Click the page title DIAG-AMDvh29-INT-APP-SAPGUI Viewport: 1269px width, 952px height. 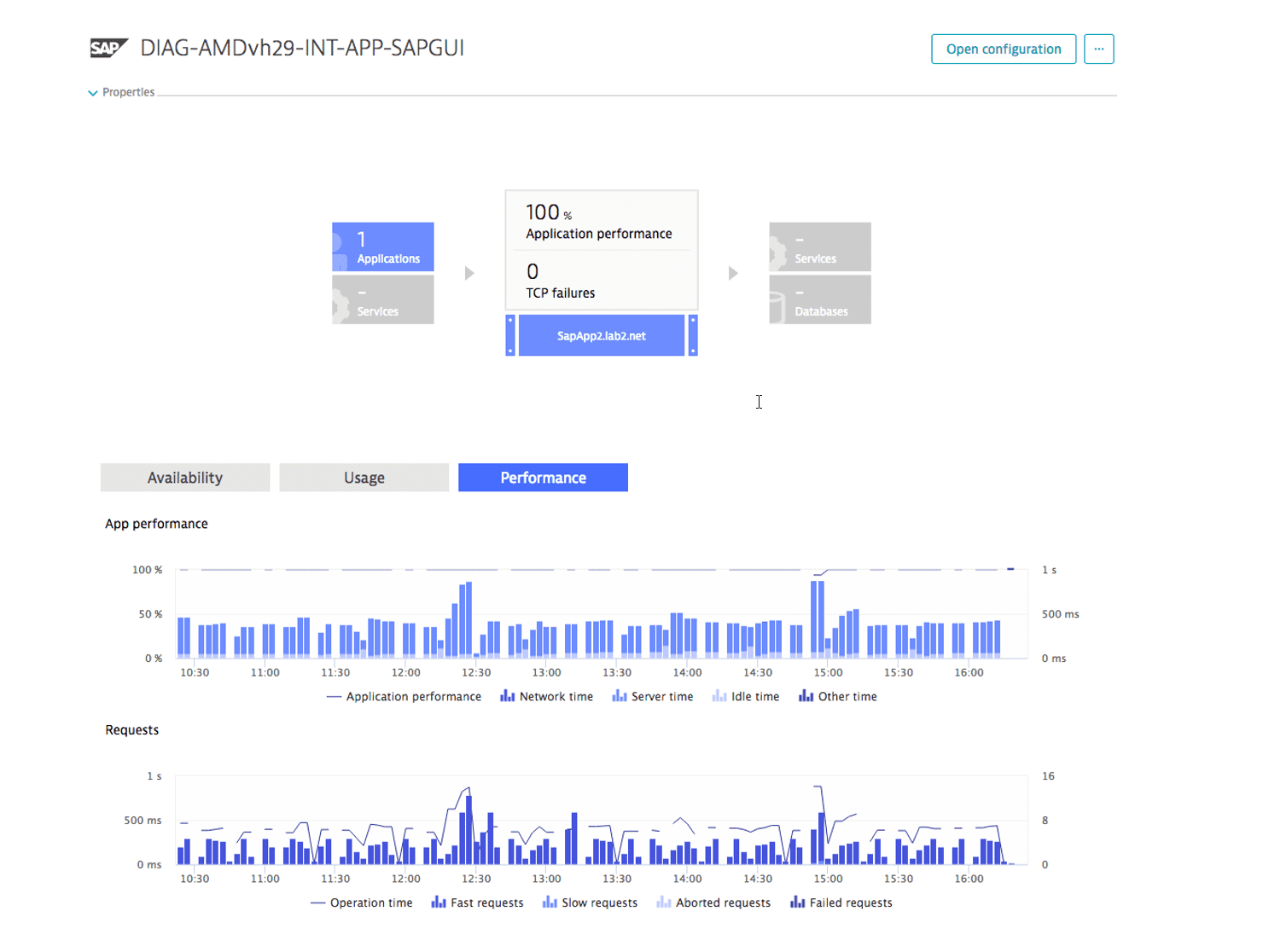pos(302,48)
